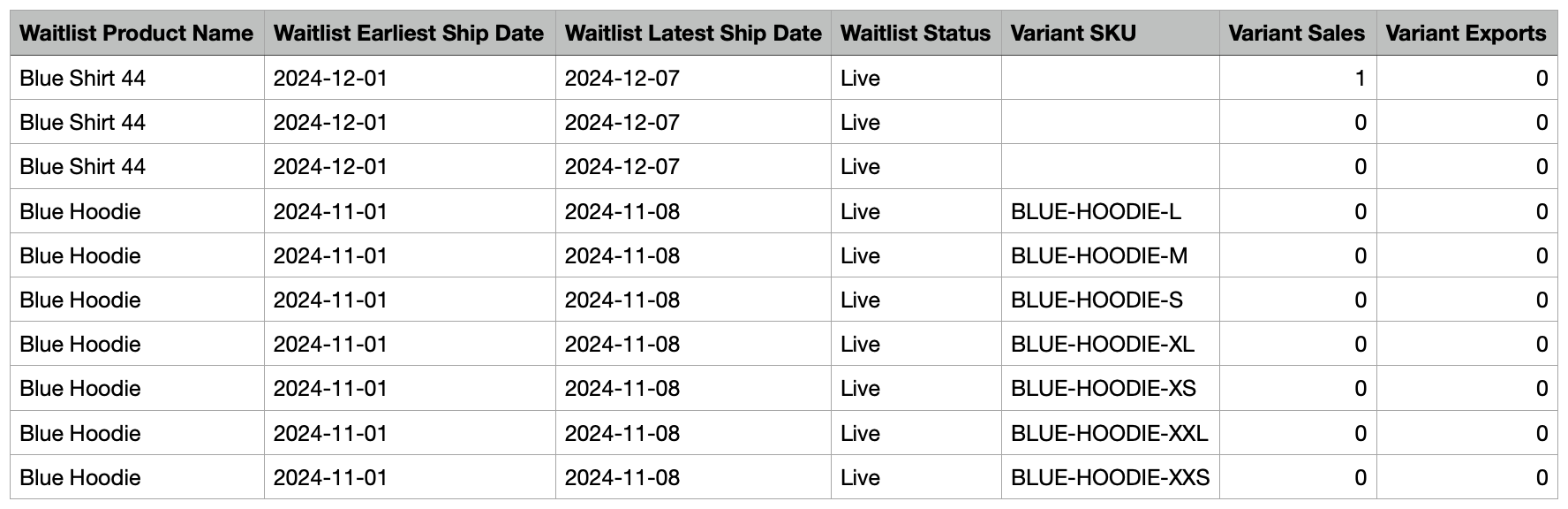Click the BLUE-HOODIE-XL SKU cell
This screenshot has height=509, width=1568.
[1103, 345]
